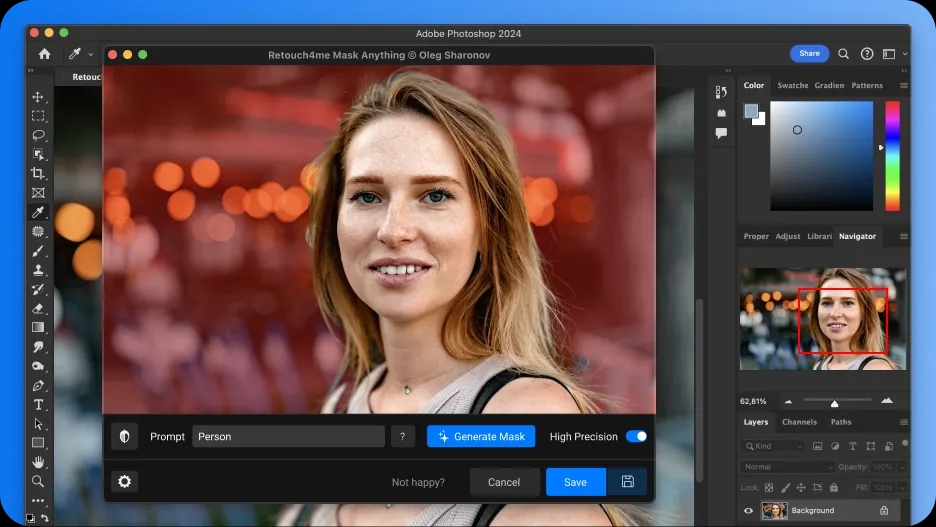Open the Adjustments tab
Viewport: 936px width, 527px height.
point(787,236)
